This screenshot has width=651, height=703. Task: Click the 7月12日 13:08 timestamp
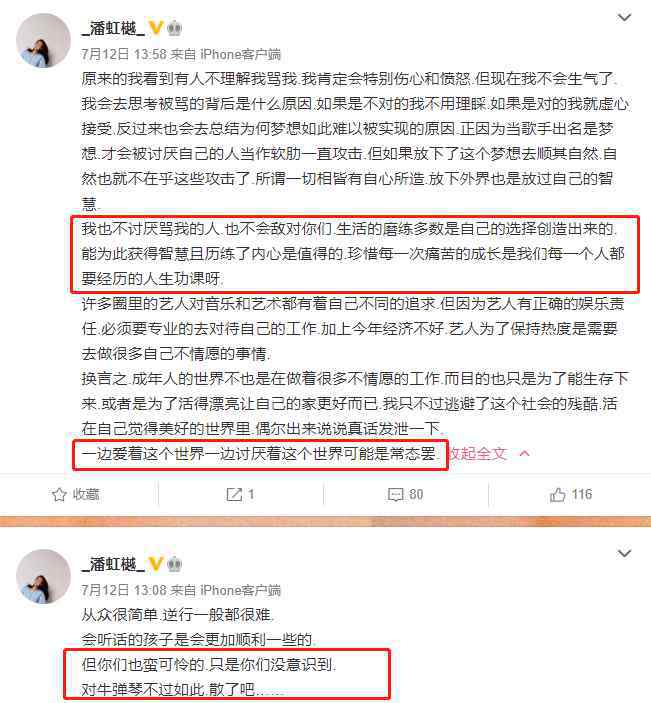(x=124, y=590)
